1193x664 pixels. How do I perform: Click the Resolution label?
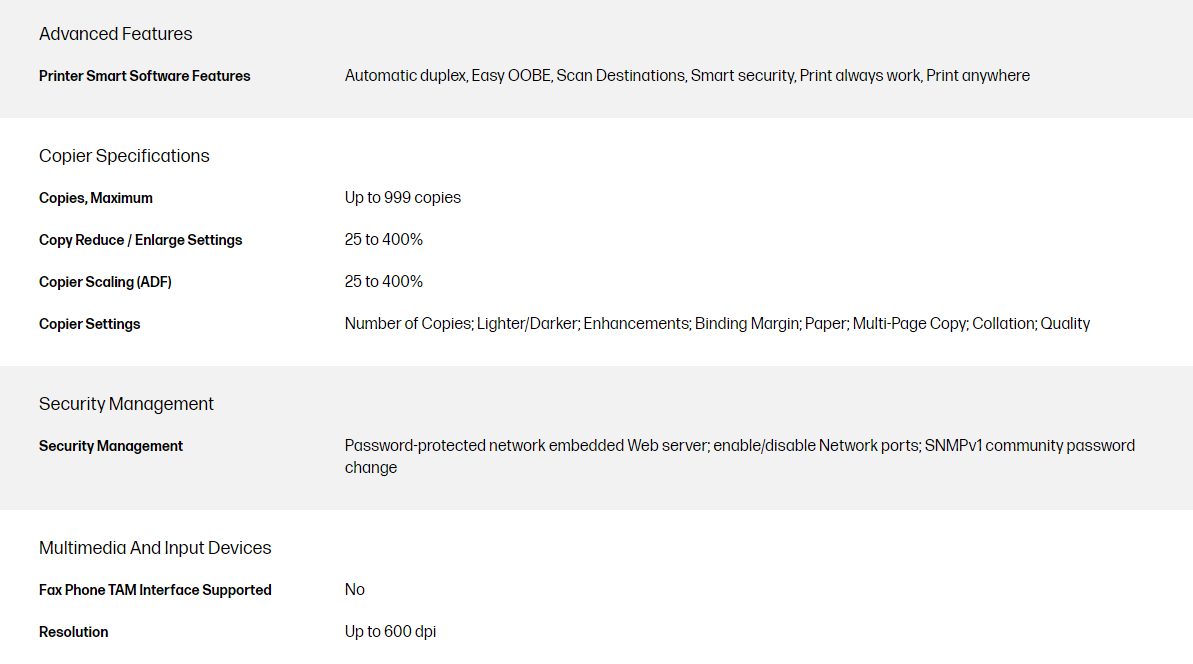point(73,632)
